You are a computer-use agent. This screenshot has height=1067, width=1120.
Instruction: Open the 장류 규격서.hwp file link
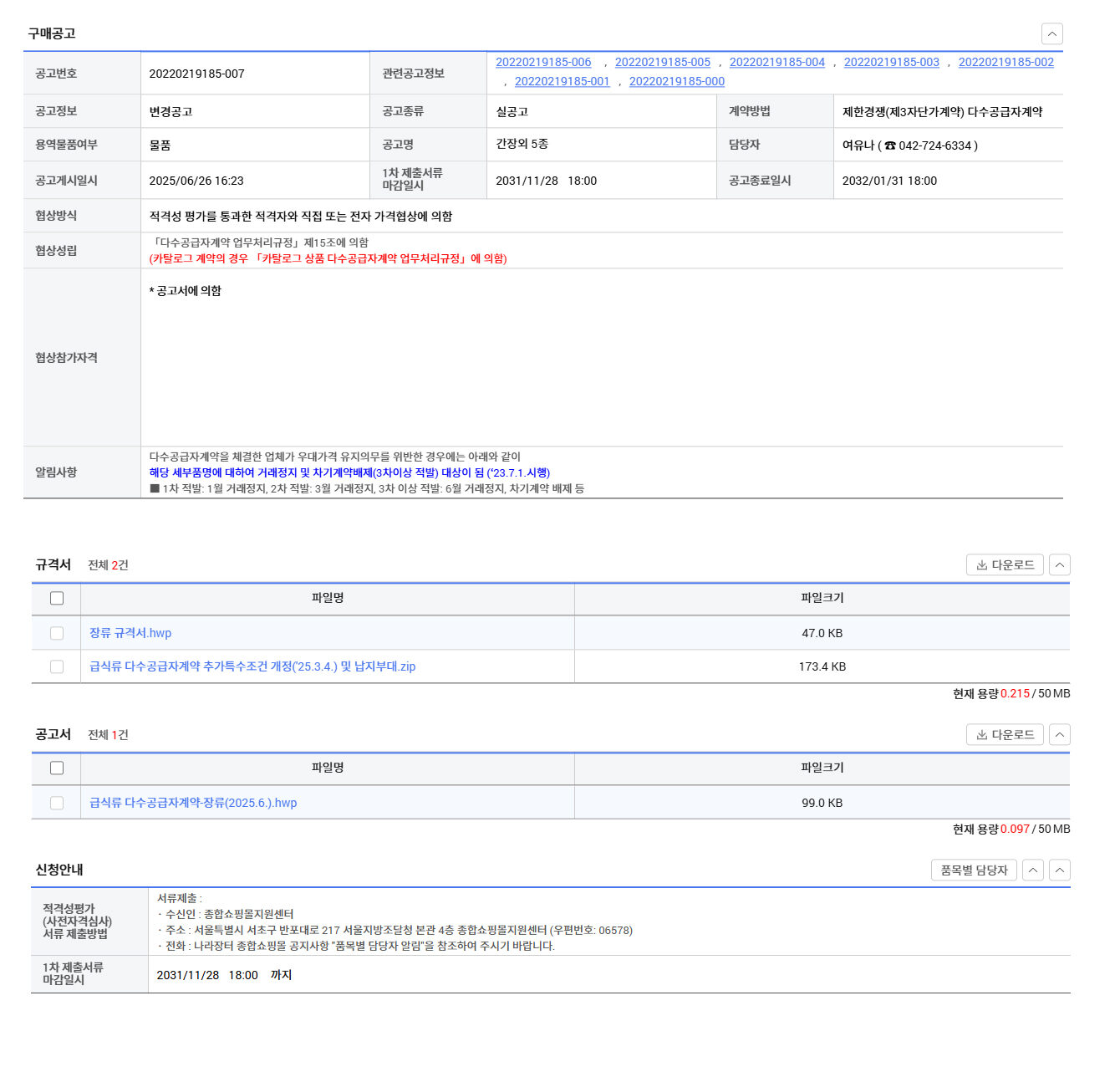[130, 634]
